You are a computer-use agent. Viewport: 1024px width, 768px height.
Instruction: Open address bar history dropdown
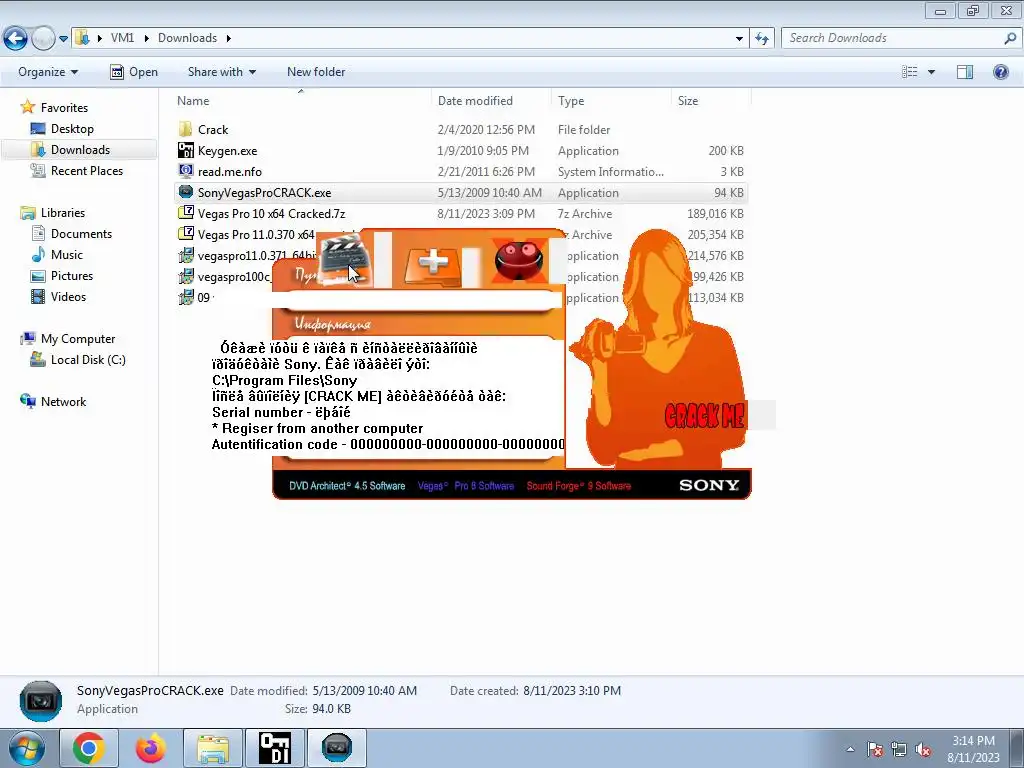pyautogui.click(x=739, y=39)
